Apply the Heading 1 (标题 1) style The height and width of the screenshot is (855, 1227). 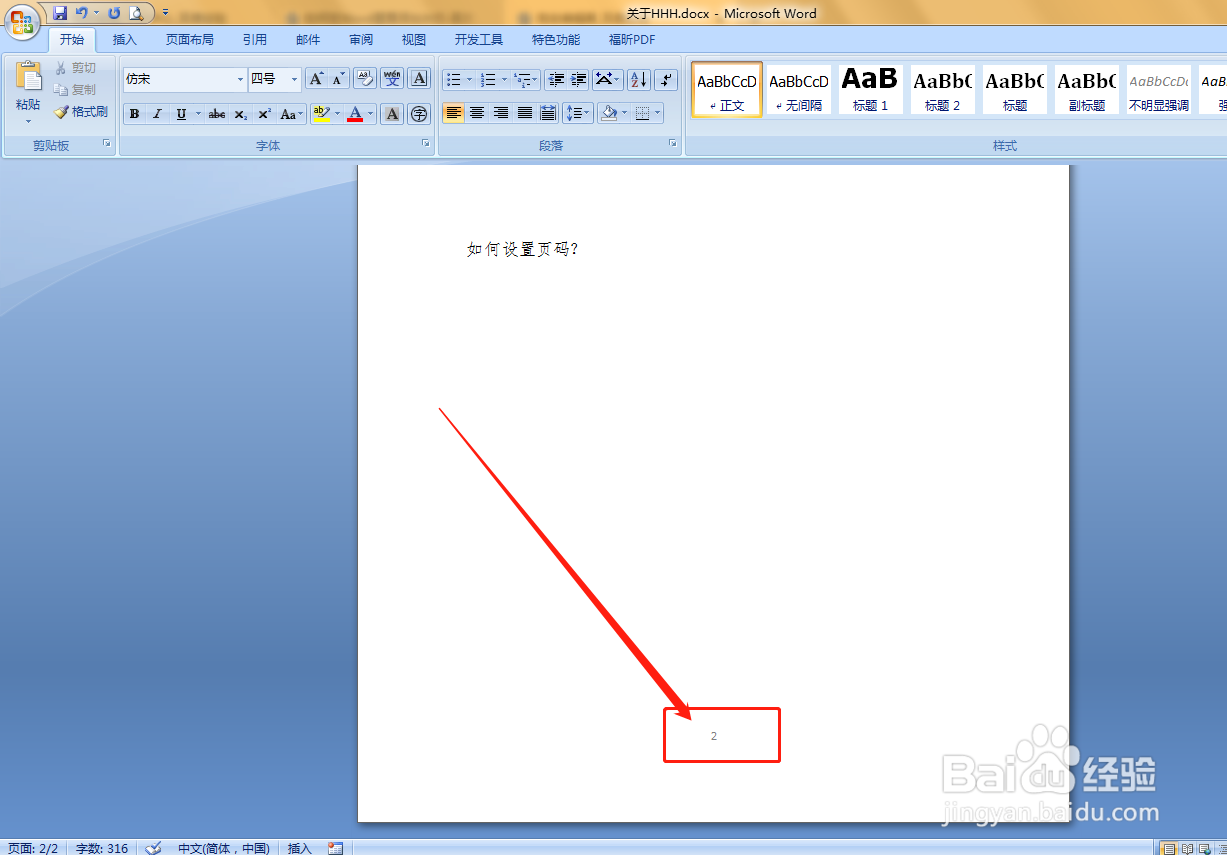(870, 90)
